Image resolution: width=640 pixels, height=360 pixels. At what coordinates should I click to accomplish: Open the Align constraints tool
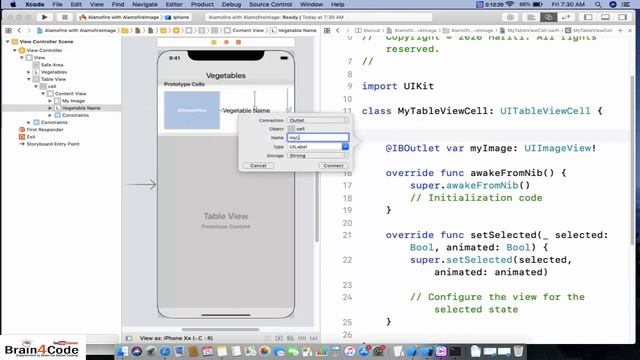click(x=291, y=338)
